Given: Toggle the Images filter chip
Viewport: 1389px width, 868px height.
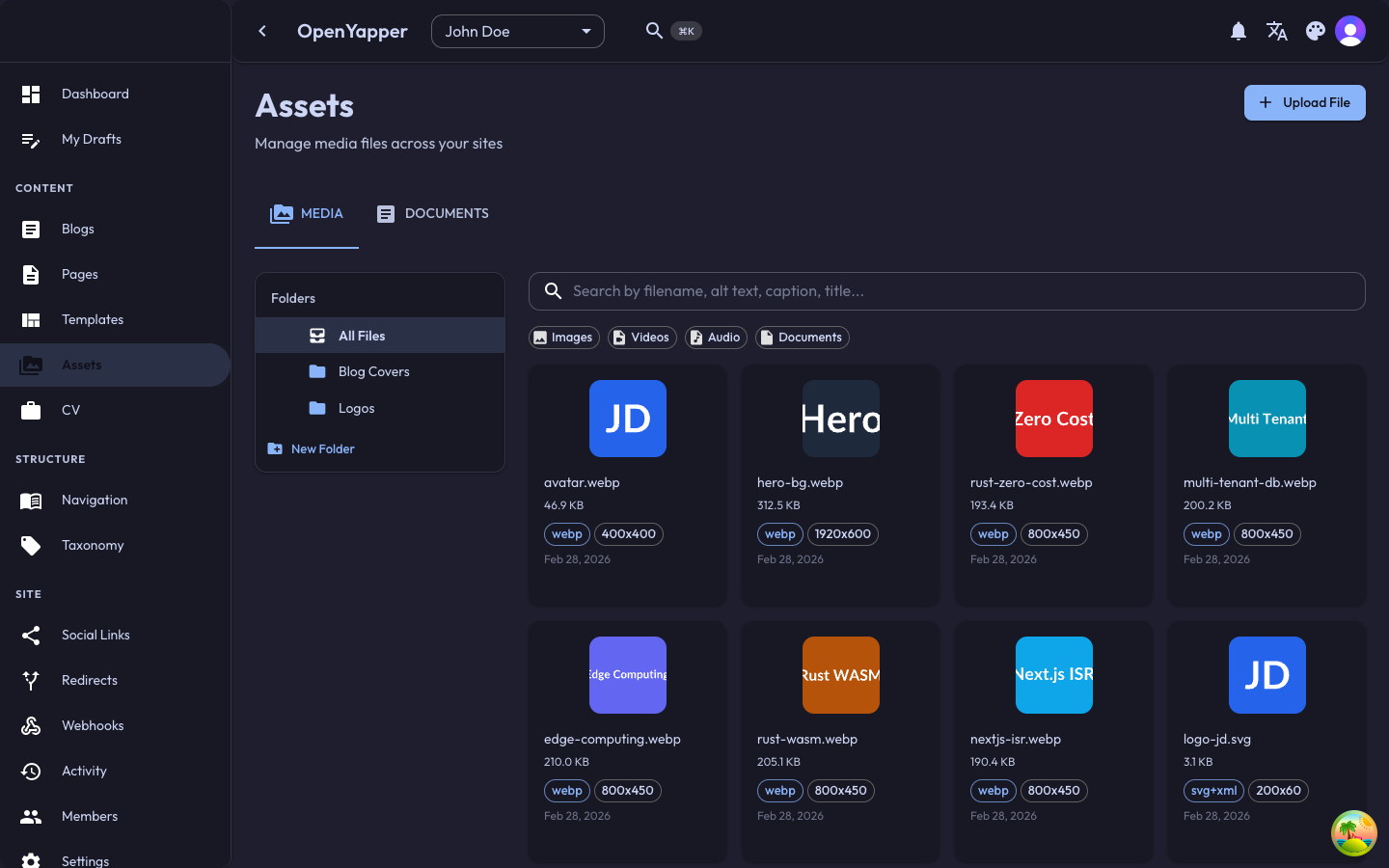Looking at the screenshot, I should tap(564, 338).
